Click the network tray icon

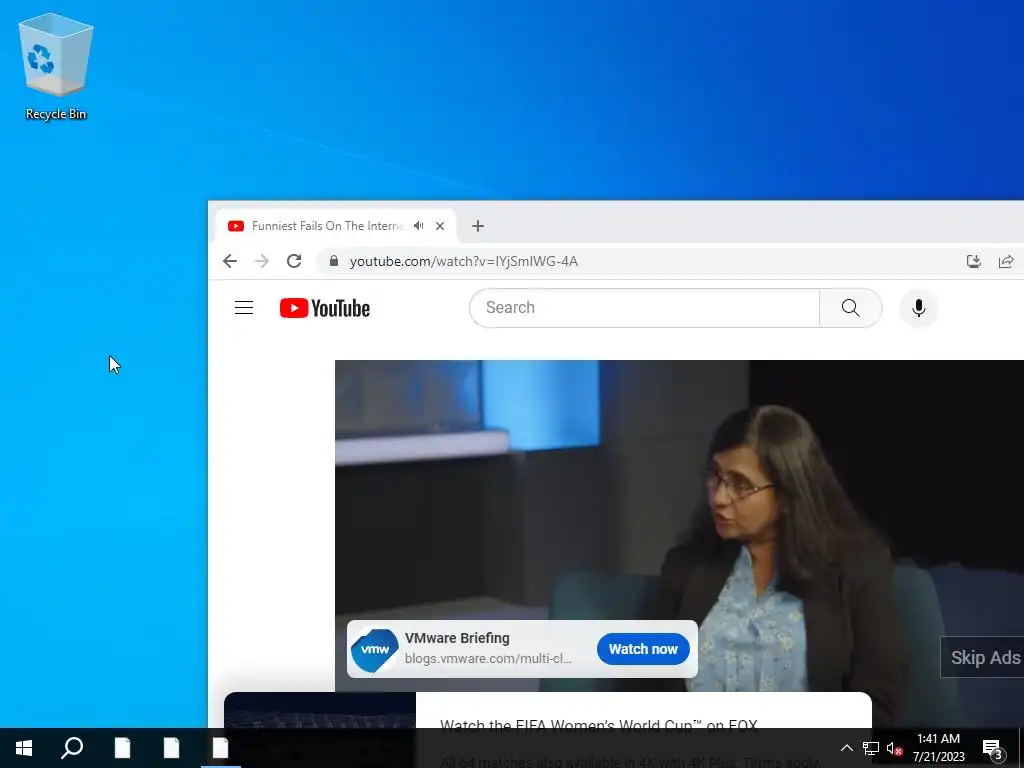[x=871, y=748]
